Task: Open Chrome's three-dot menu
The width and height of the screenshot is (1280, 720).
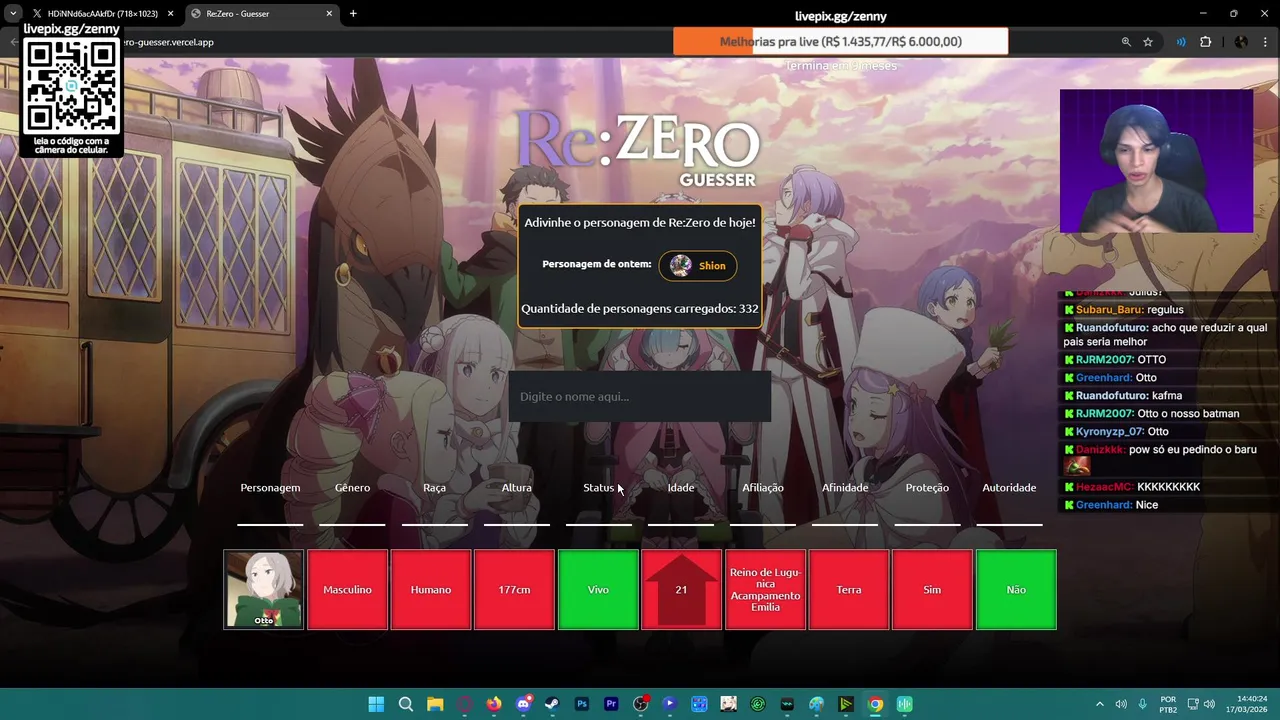Action: (x=1264, y=42)
